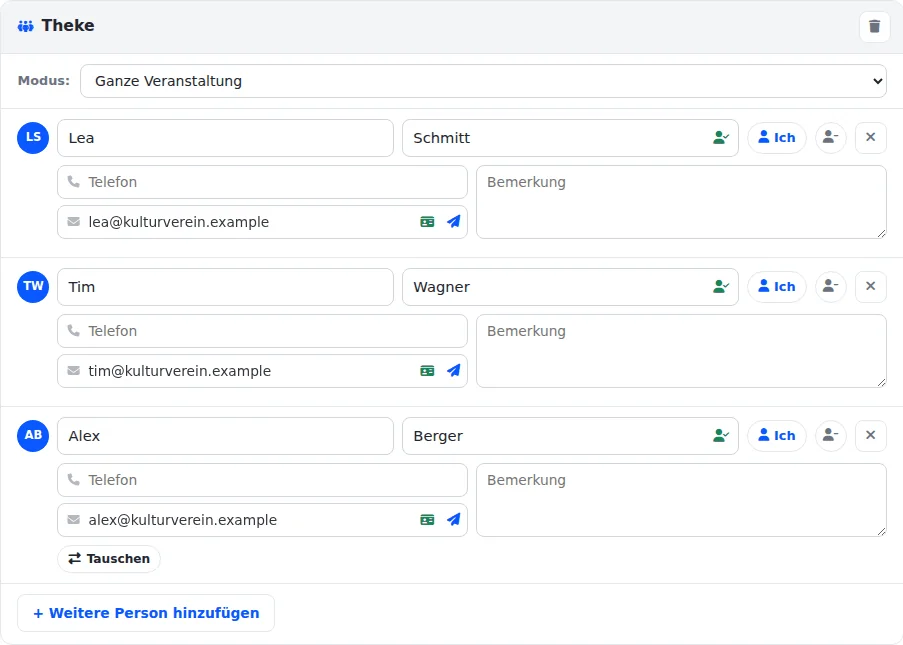Click the LS avatar for Lea Schmitt

click(x=33, y=138)
